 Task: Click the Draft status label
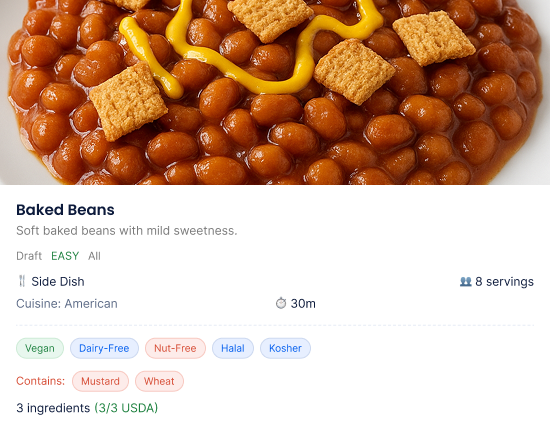(29, 256)
